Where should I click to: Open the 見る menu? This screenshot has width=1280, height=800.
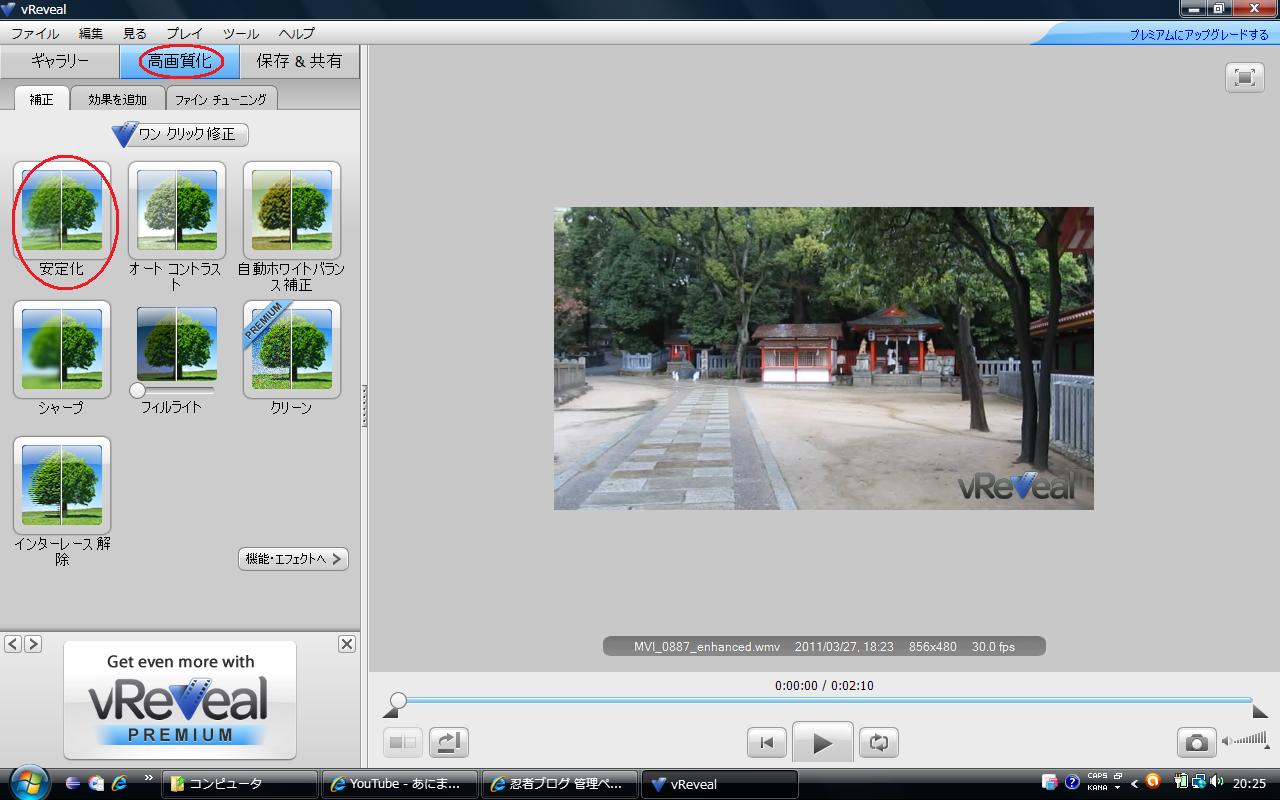pos(134,33)
